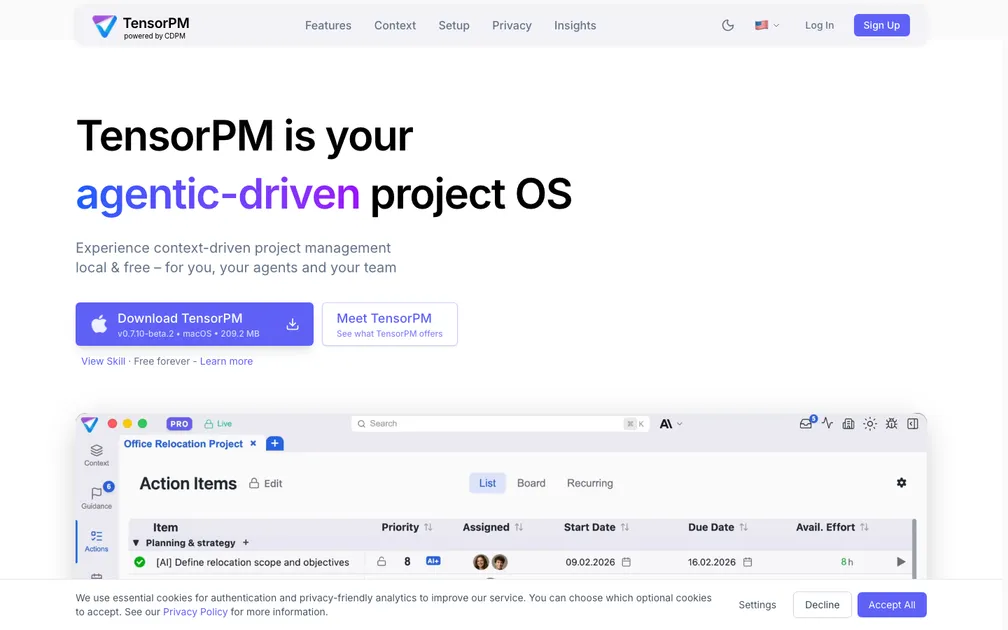
Task: Click the Log In link
Action: (x=819, y=25)
